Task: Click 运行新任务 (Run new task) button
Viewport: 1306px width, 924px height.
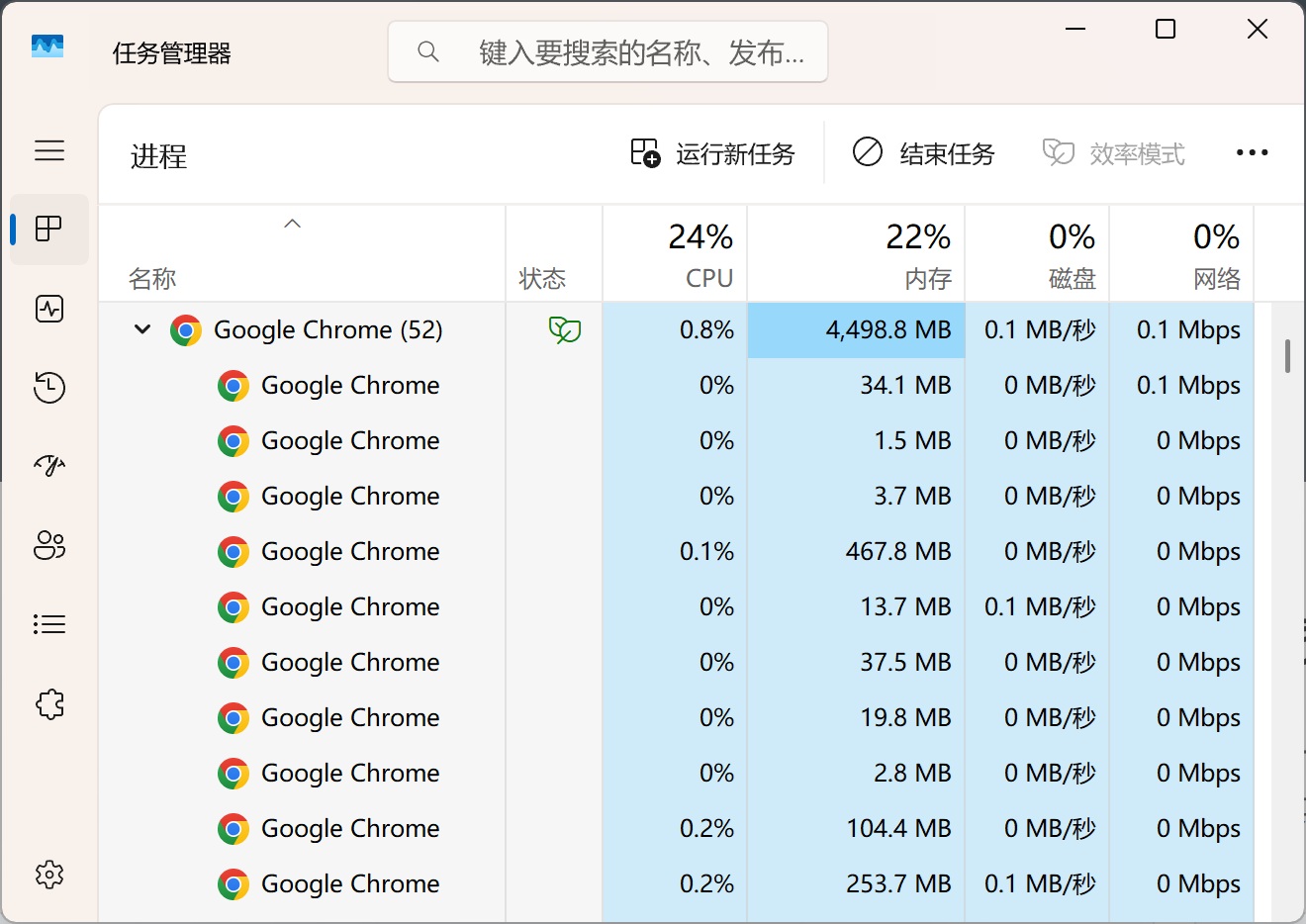Action: pos(712,153)
